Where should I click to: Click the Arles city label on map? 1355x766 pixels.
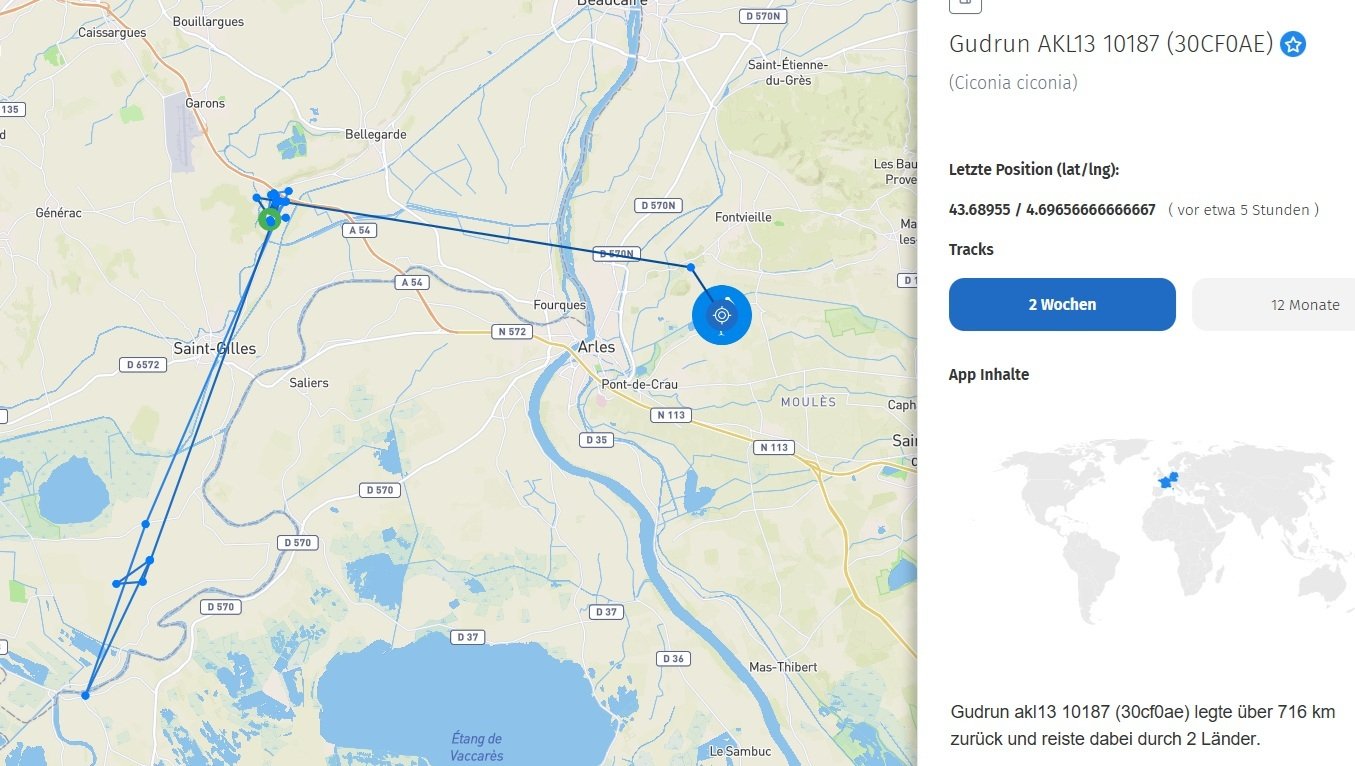pos(596,347)
